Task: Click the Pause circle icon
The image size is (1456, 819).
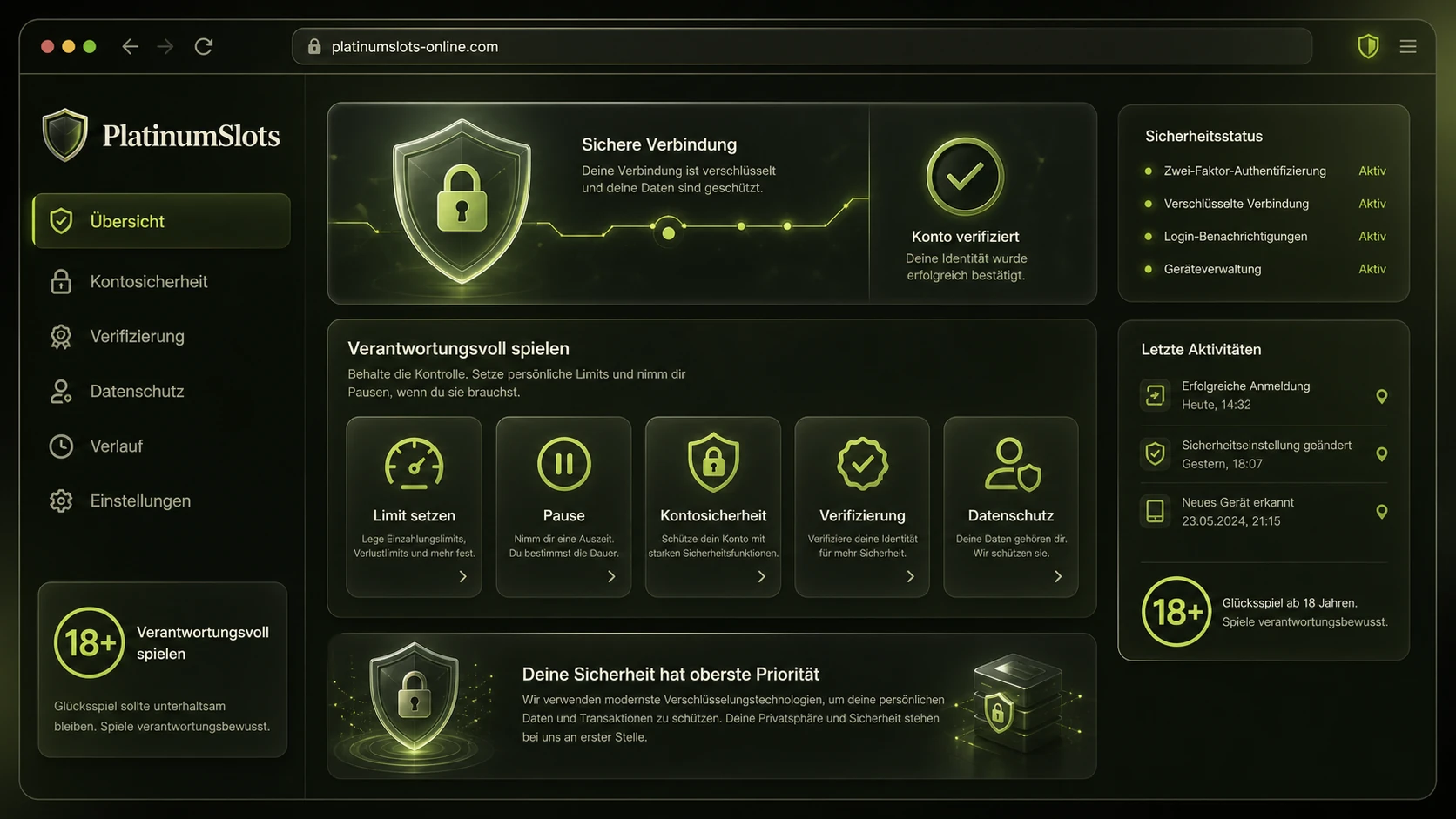Action: [563, 463]
